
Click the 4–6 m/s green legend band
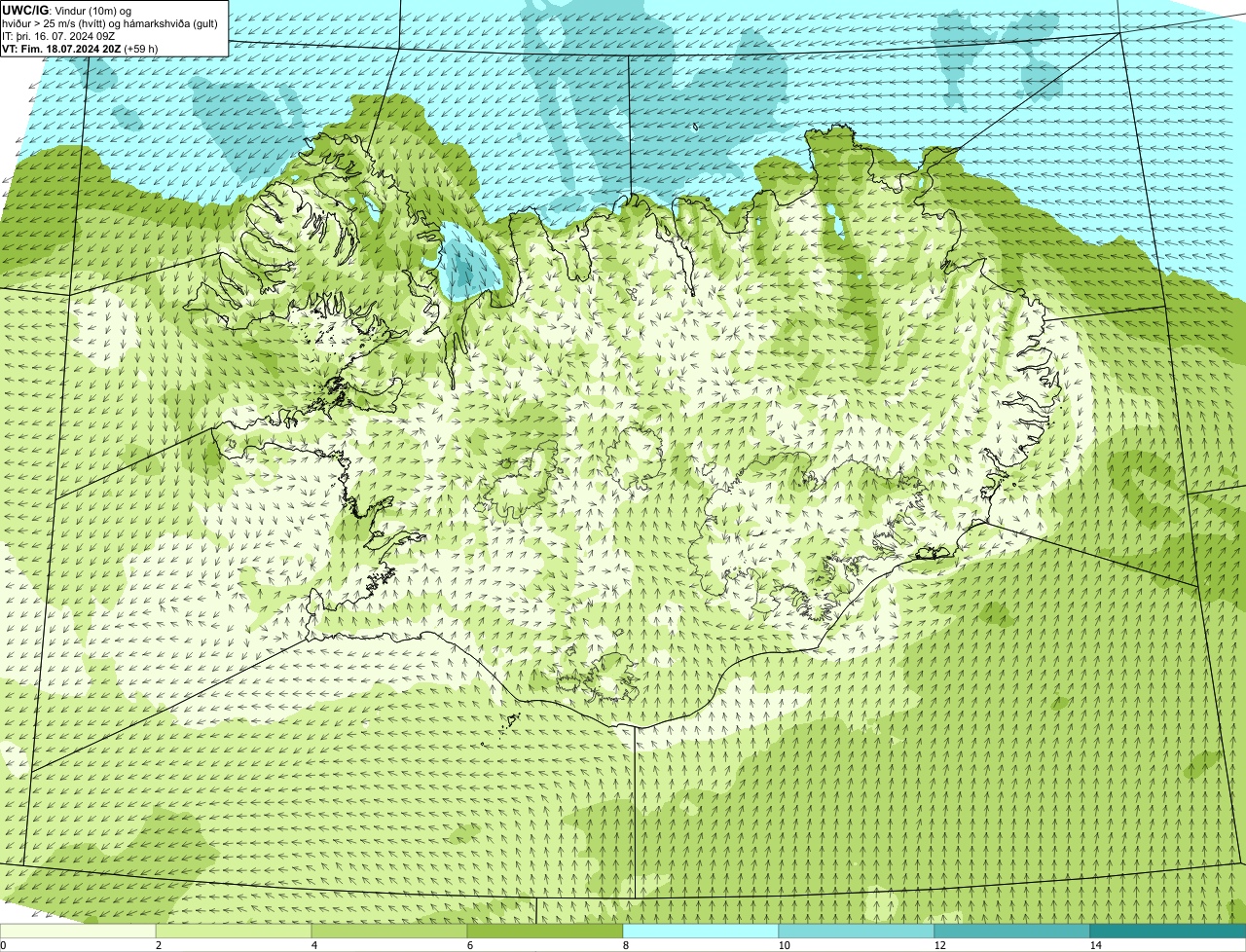(x=389, y=932)
